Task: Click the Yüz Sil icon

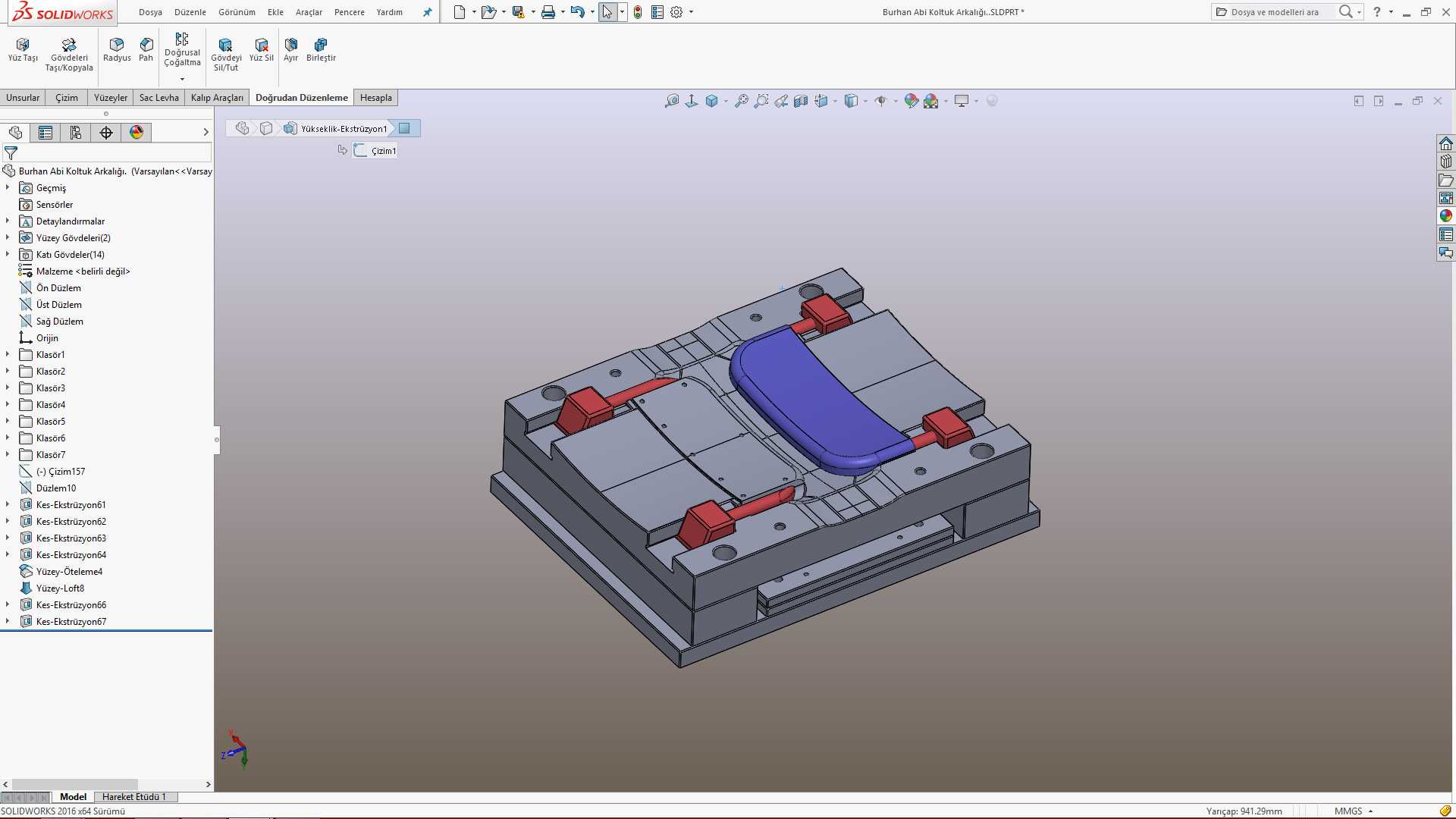Action: point(262,50)
